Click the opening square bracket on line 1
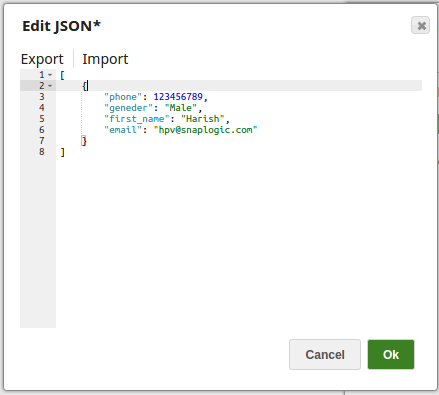The image size is (439, 395). tap(62, 75)
